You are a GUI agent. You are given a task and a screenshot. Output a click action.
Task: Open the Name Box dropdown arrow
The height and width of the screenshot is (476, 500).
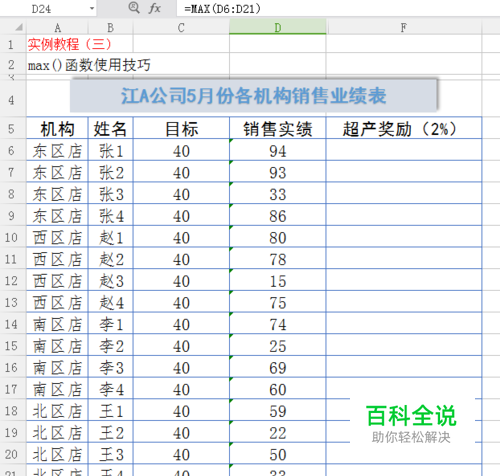(92, 8)
